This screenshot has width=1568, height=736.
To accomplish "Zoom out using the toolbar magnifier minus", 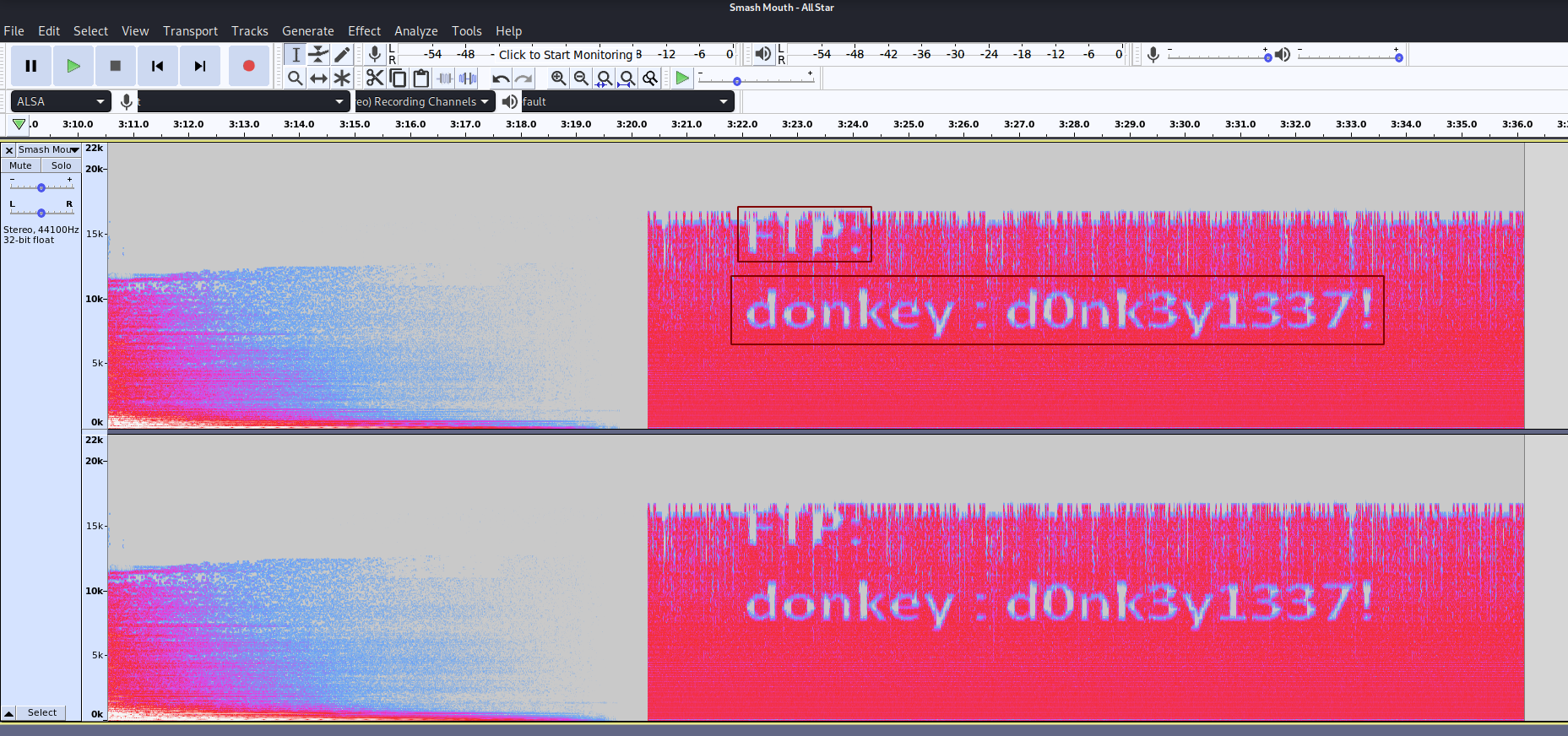I will 581,78.
